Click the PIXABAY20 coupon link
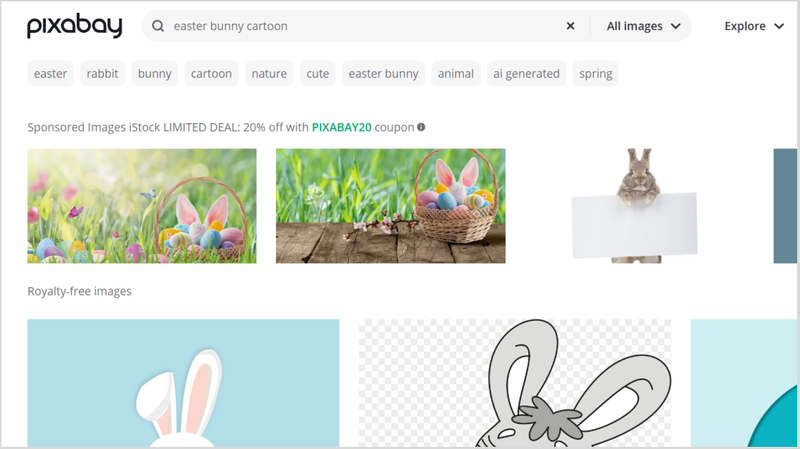Viewport: 800px width, 449px height. 341,127
